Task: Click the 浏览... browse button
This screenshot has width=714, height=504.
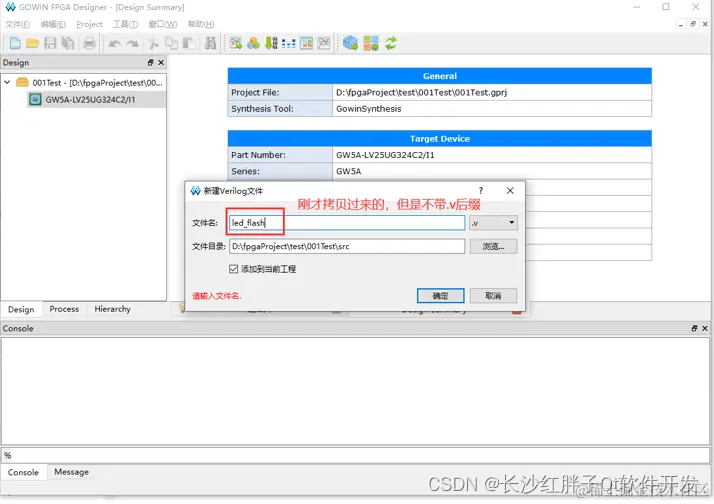Action: 493,246
